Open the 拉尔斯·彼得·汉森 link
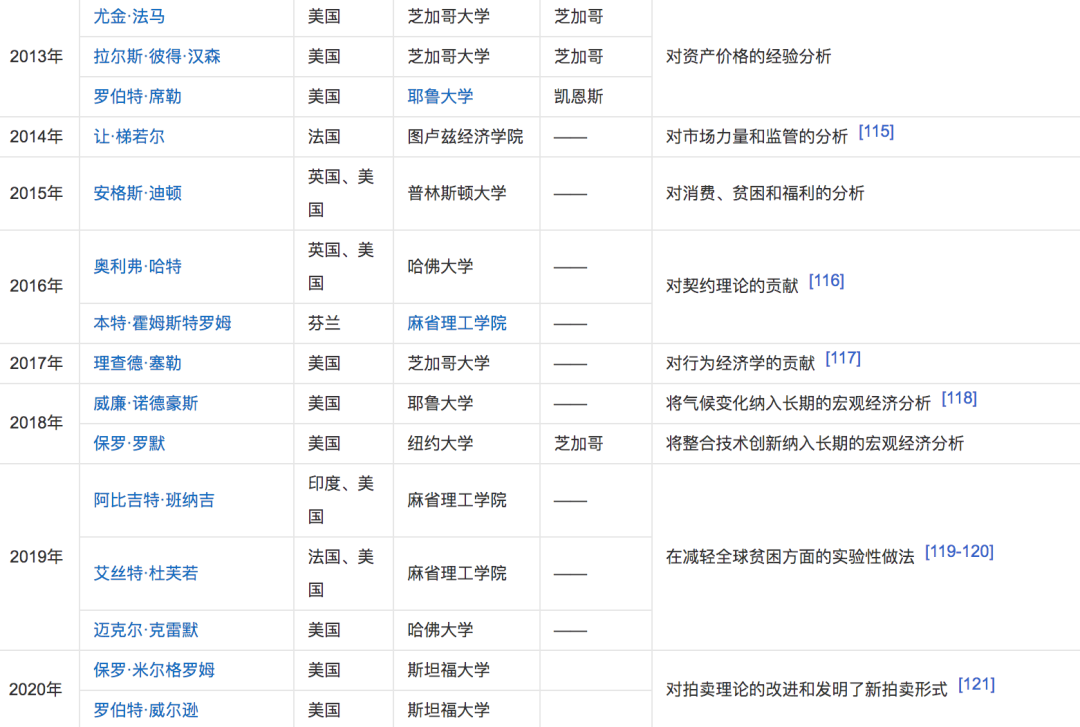Viewport: 1080px width, 727px height. (157, 57)
